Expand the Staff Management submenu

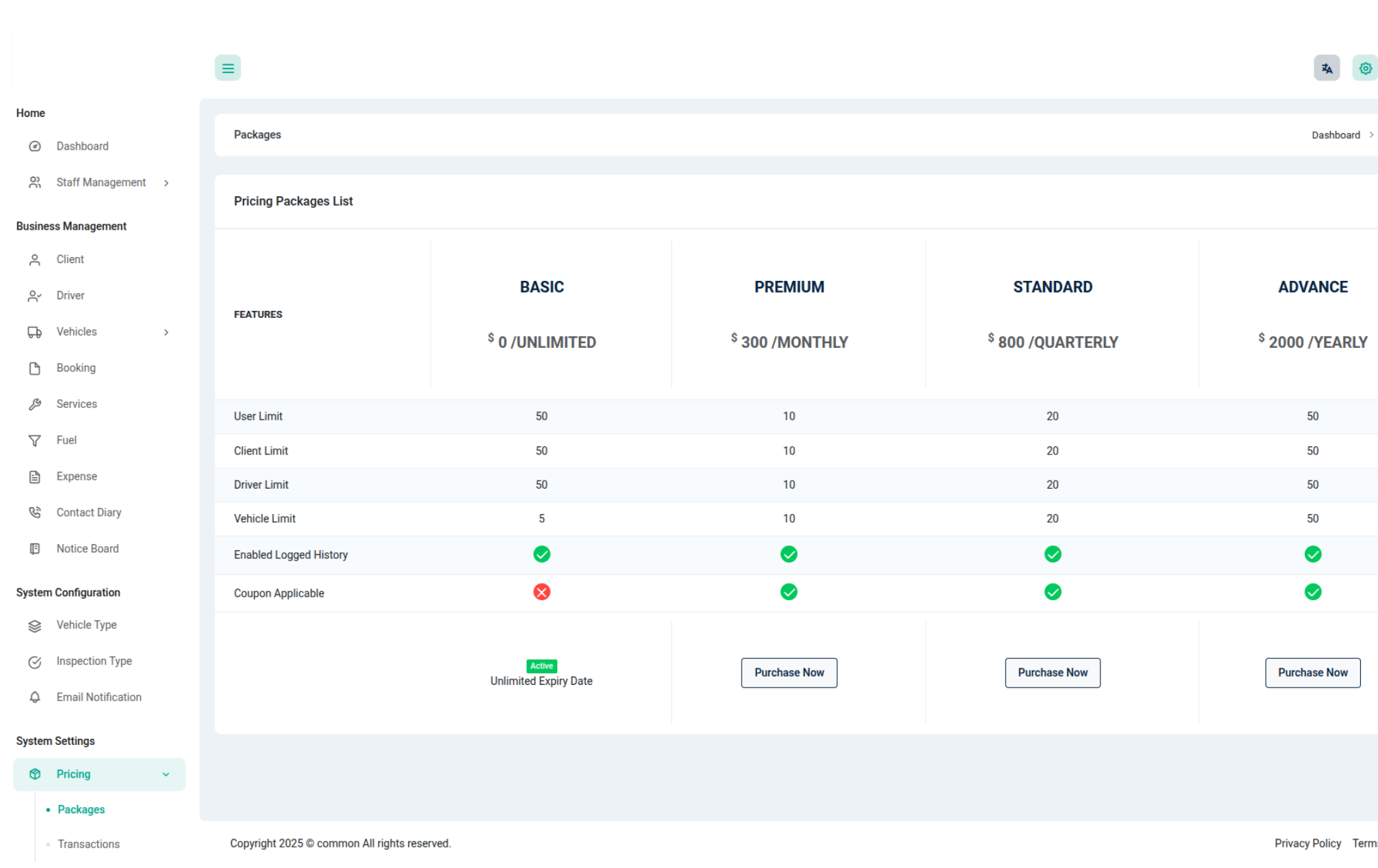click(x=166, y=183)
